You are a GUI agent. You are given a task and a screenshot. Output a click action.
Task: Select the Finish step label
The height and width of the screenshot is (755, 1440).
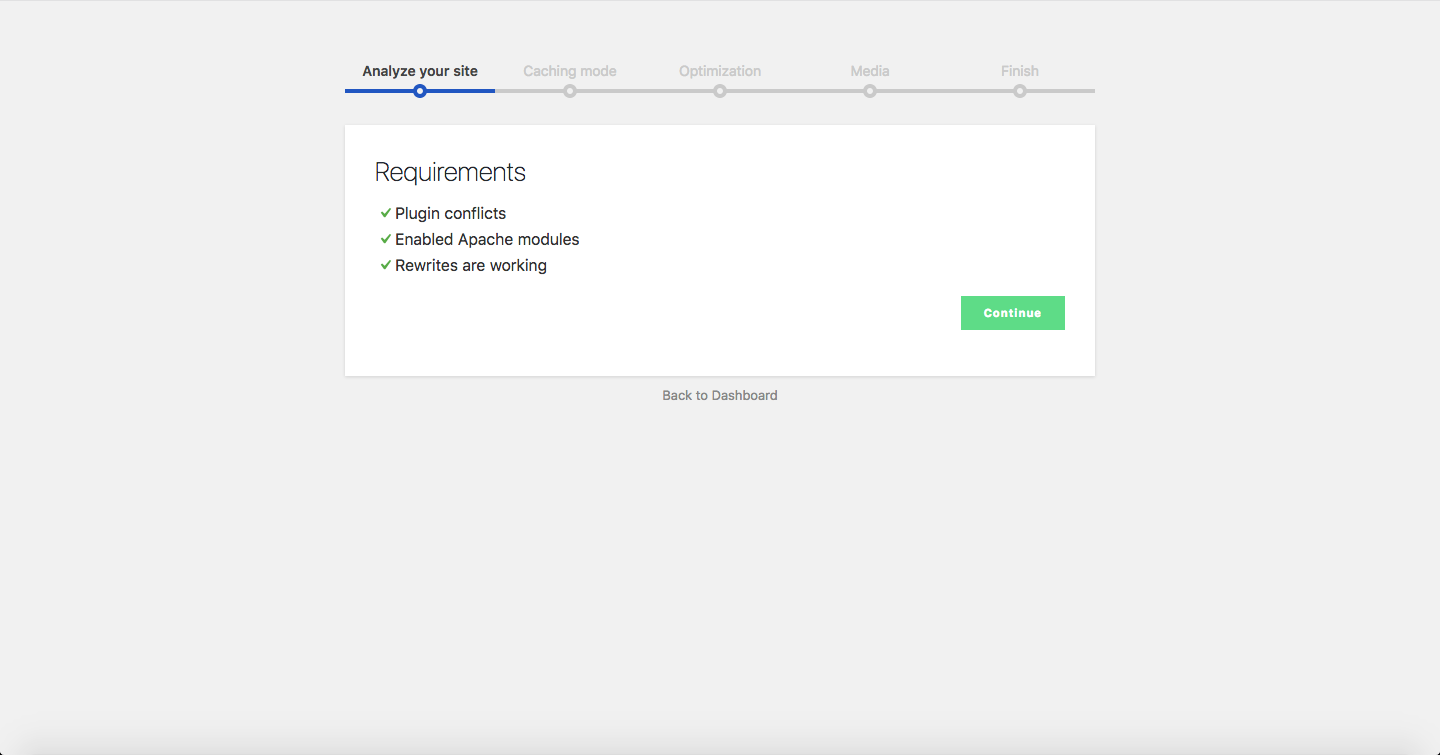(1020, 71)
